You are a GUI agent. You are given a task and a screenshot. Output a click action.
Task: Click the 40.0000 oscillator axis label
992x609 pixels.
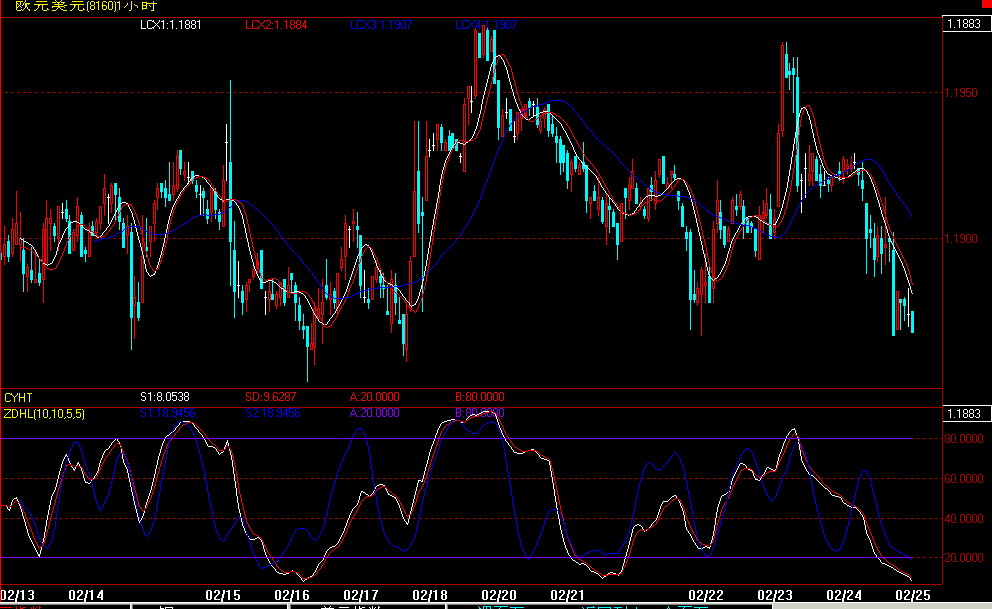964,519
